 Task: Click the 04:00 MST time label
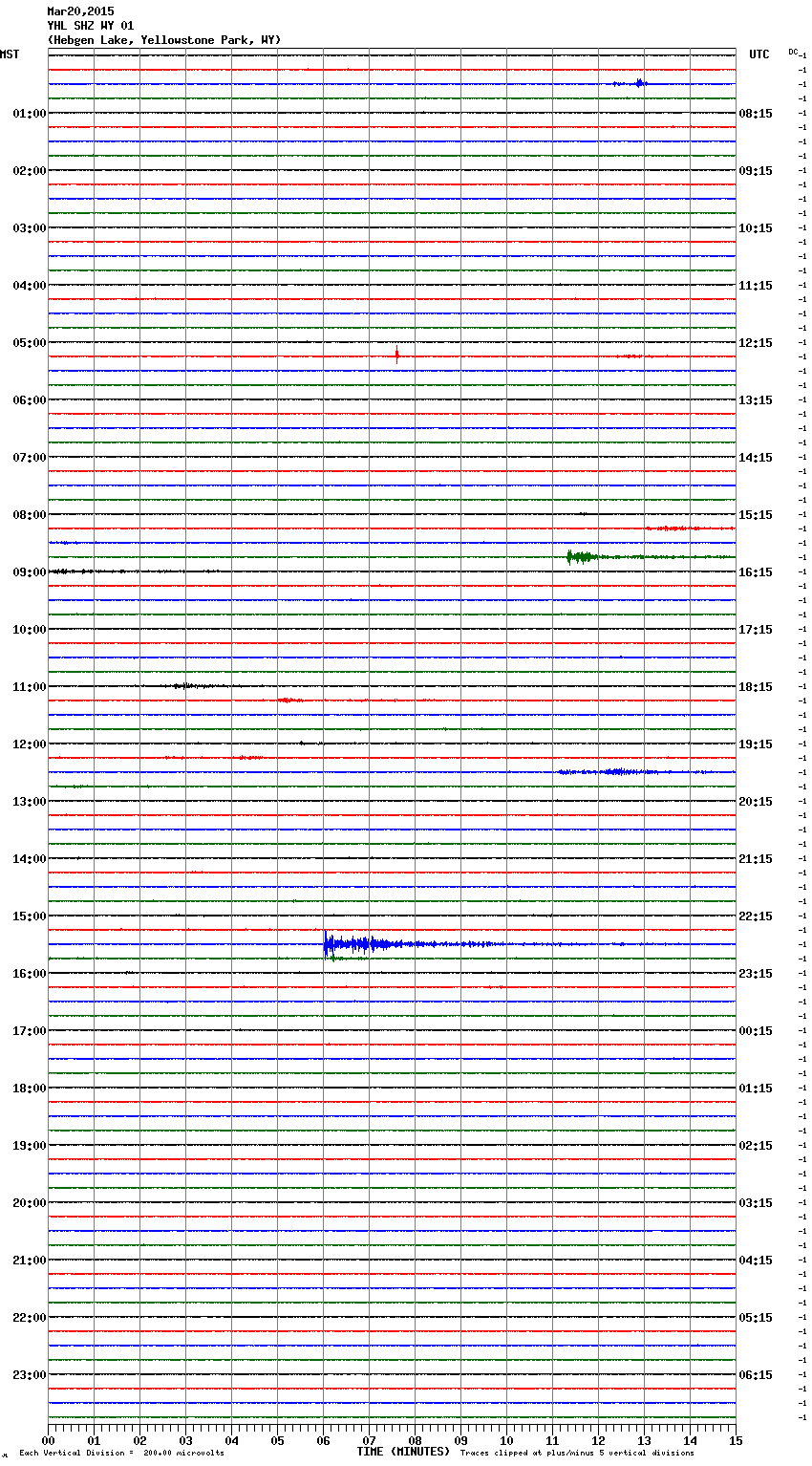tap(30, 286)
